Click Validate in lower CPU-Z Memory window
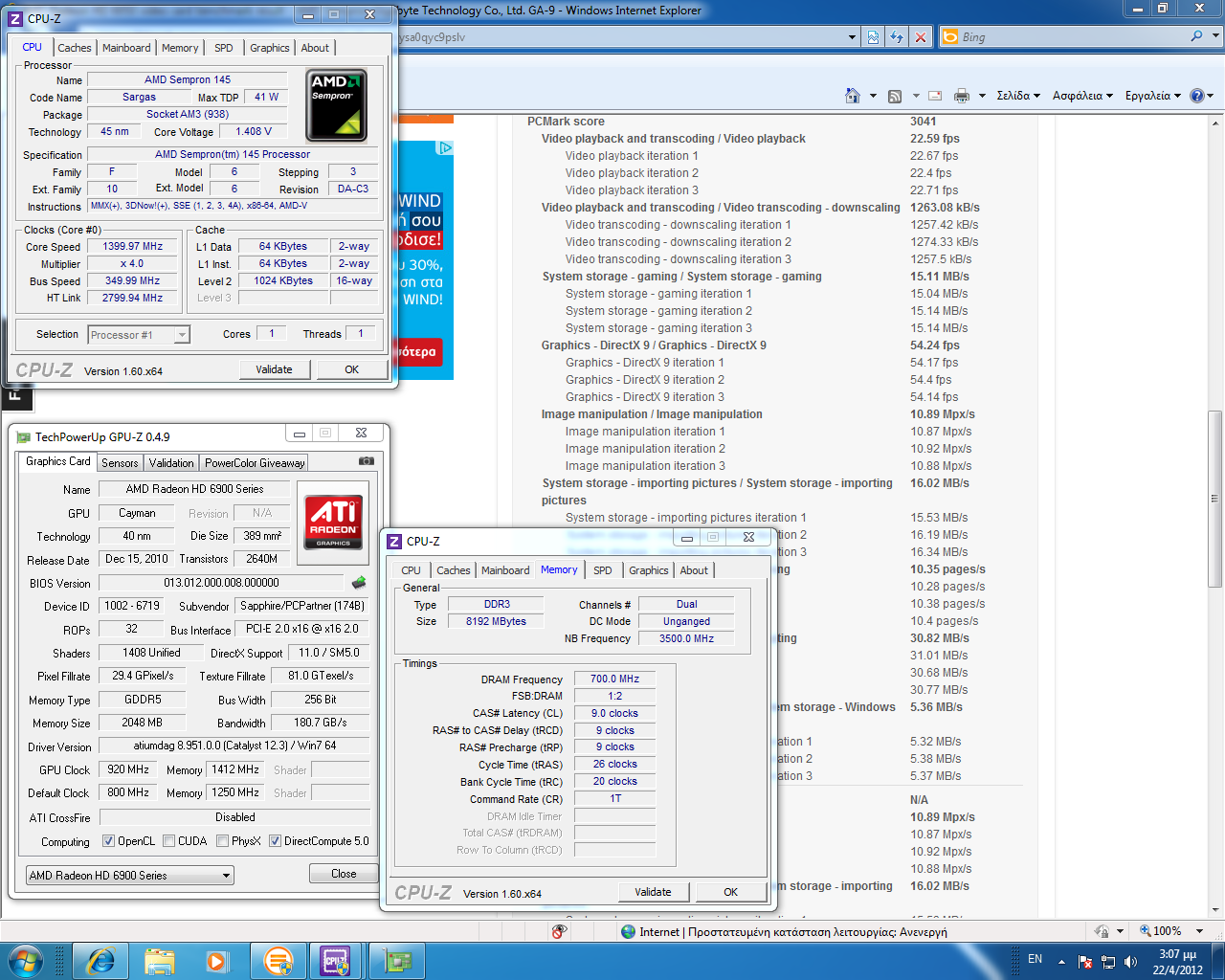Viewport: 1225px width, 980px height. 653,892
